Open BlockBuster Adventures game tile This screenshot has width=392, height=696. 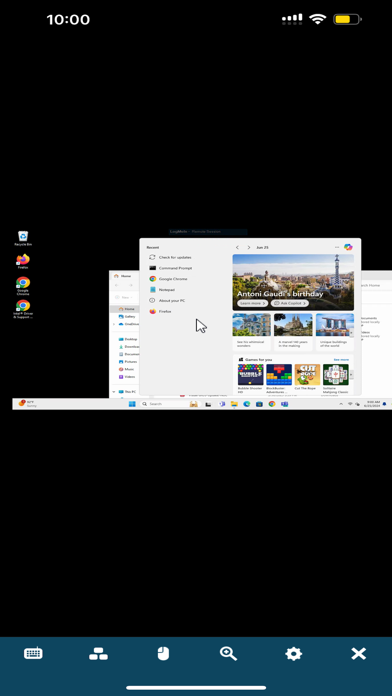279,379
